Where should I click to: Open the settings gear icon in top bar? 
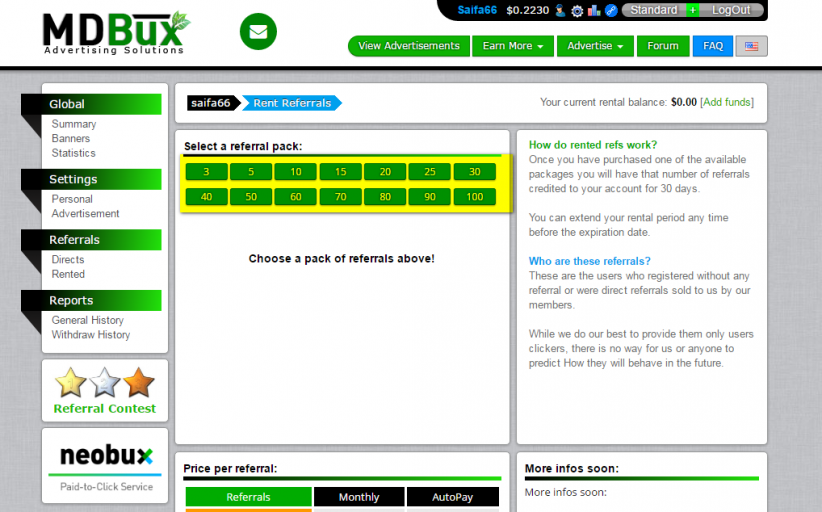point(577,10)
